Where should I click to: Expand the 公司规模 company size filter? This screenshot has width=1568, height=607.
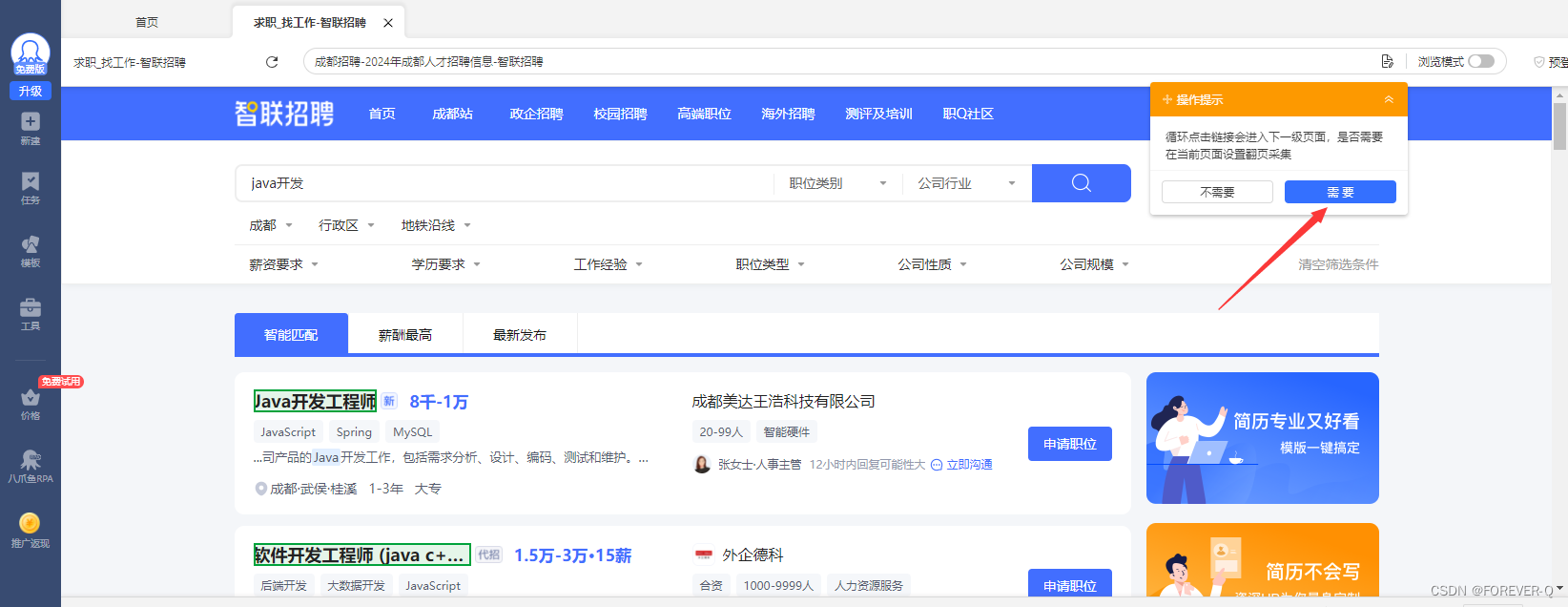pos(1094,264)
